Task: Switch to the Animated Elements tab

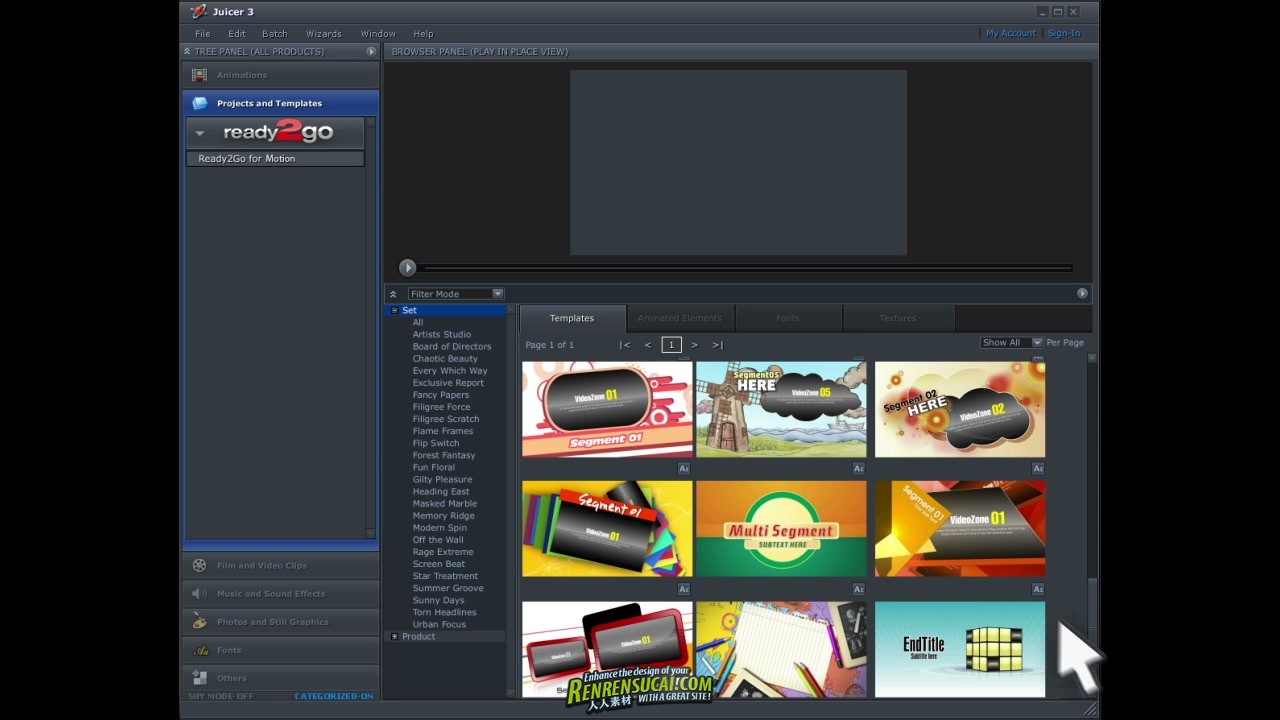Action: pos(680,318)
